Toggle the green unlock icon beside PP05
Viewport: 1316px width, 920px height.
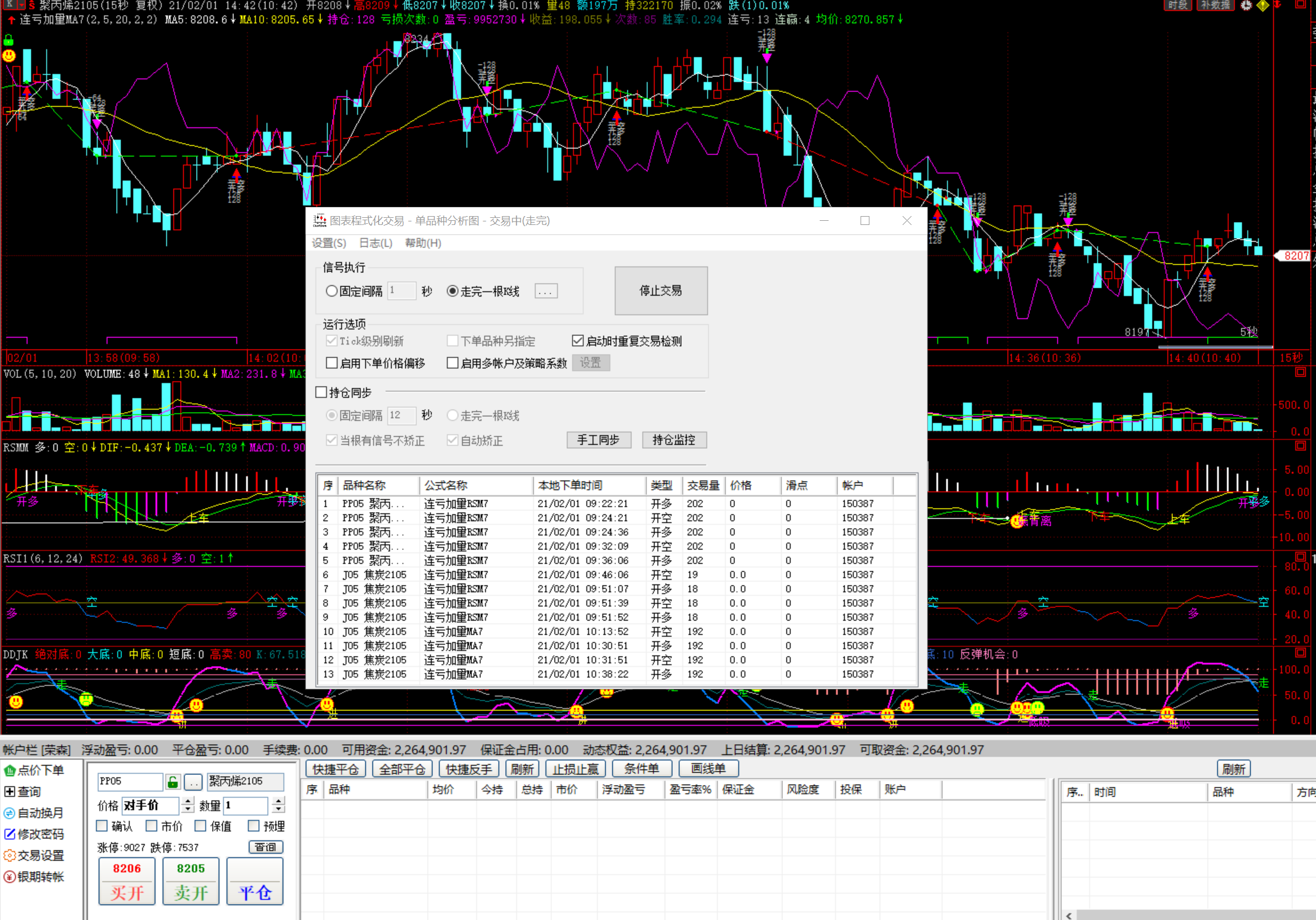point(173,781)
